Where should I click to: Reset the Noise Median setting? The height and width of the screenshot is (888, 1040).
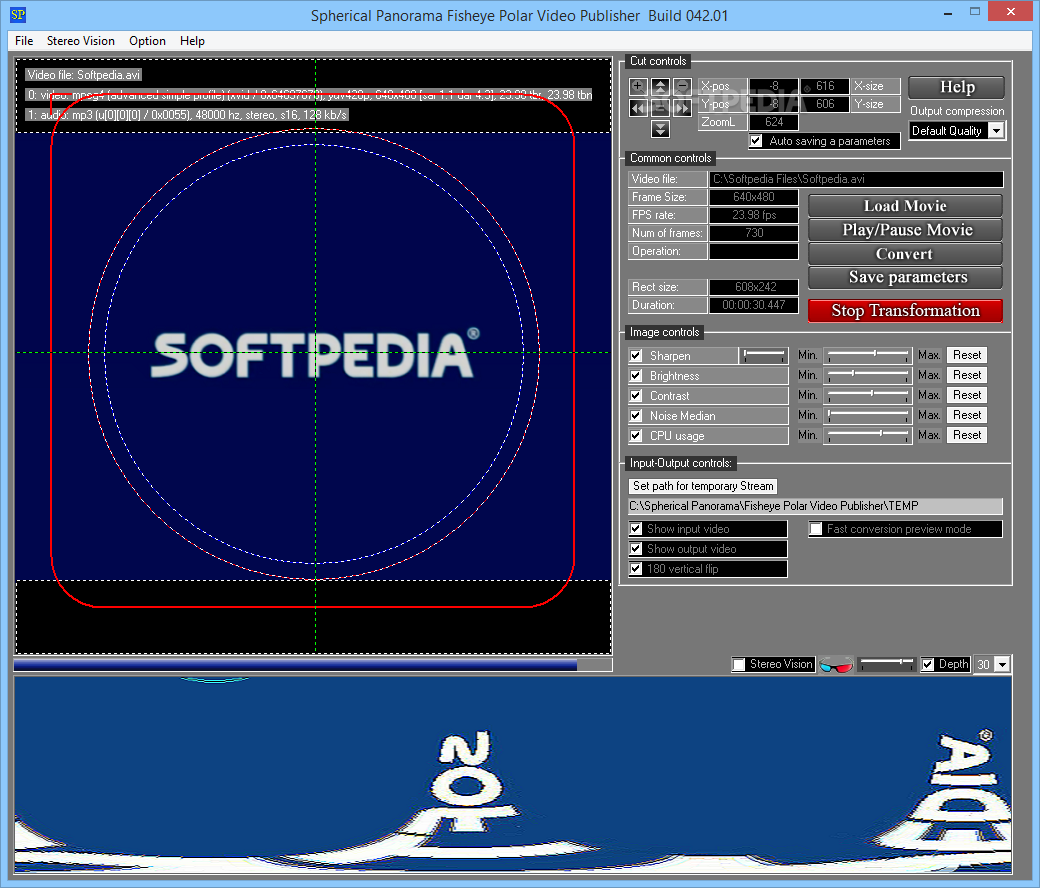point(966,414)
